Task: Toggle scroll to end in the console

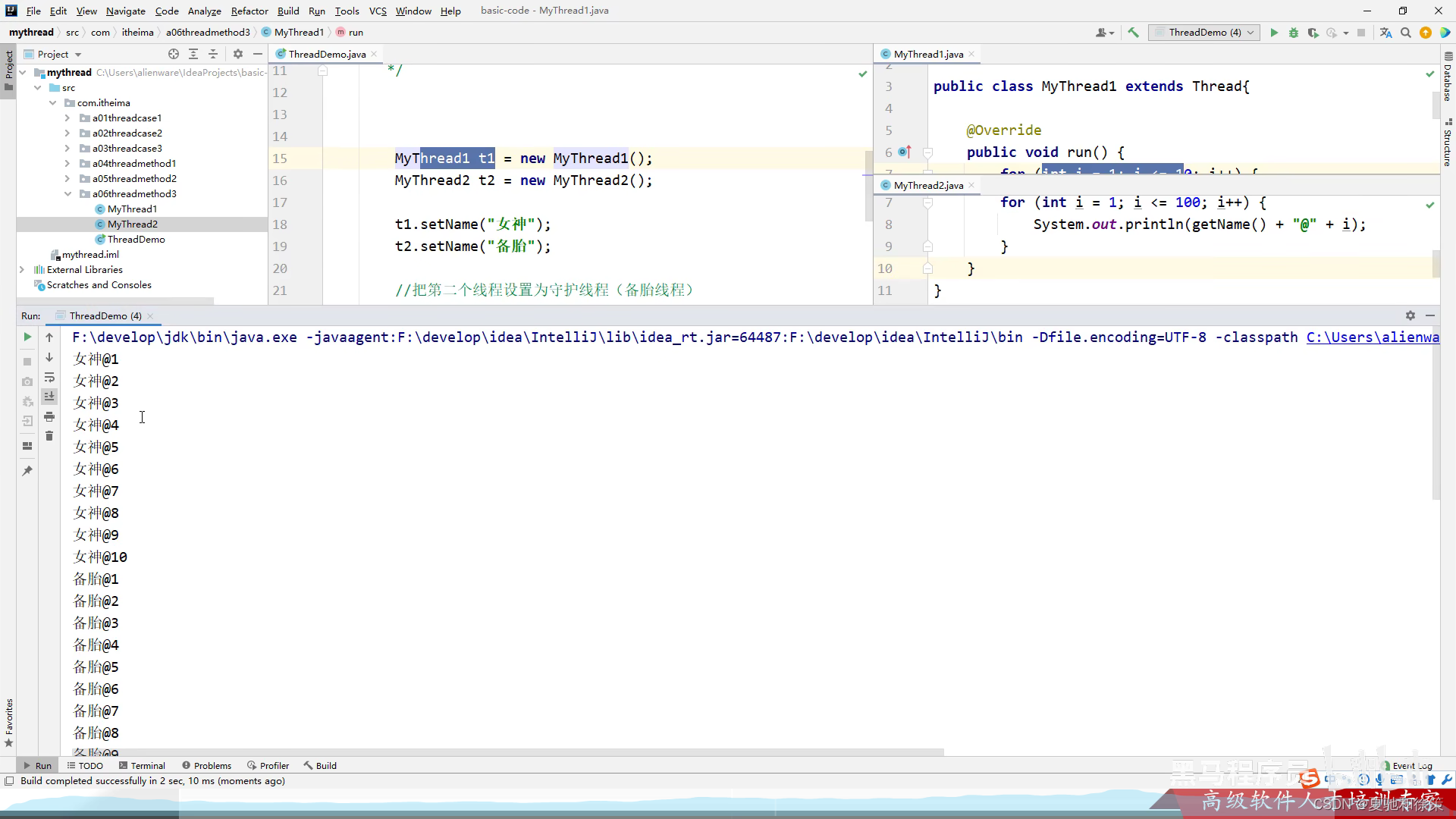Action: pos(49,397)
